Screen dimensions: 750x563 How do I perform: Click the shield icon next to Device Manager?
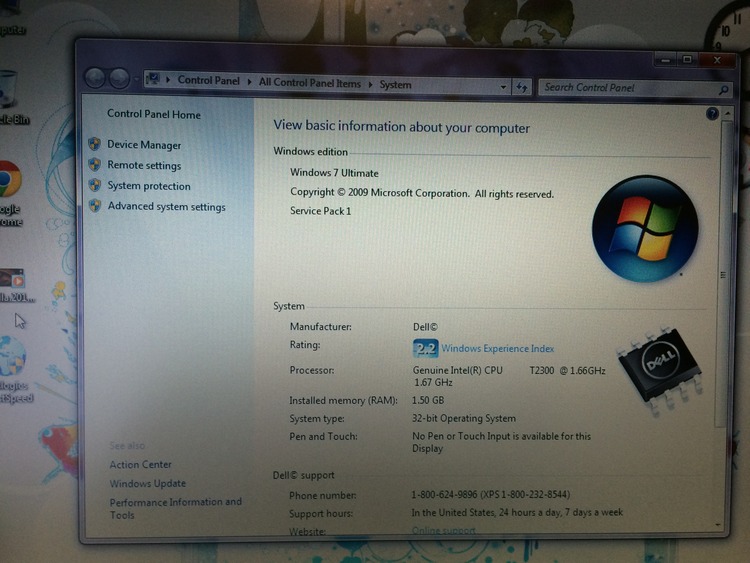pyautogui.click(x=94, y=144)
